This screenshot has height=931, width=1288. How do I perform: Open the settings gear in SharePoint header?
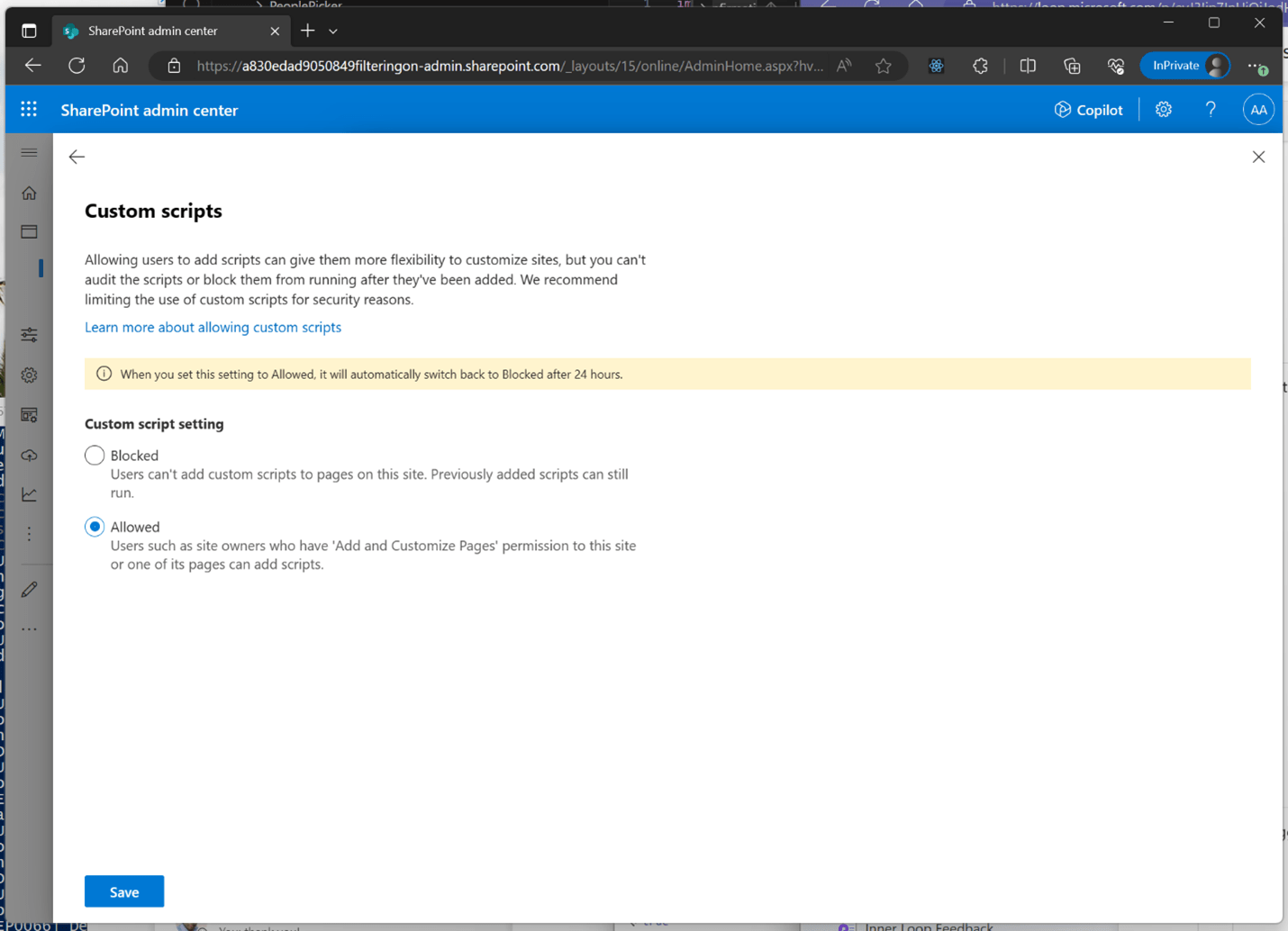coord(1164,110)
